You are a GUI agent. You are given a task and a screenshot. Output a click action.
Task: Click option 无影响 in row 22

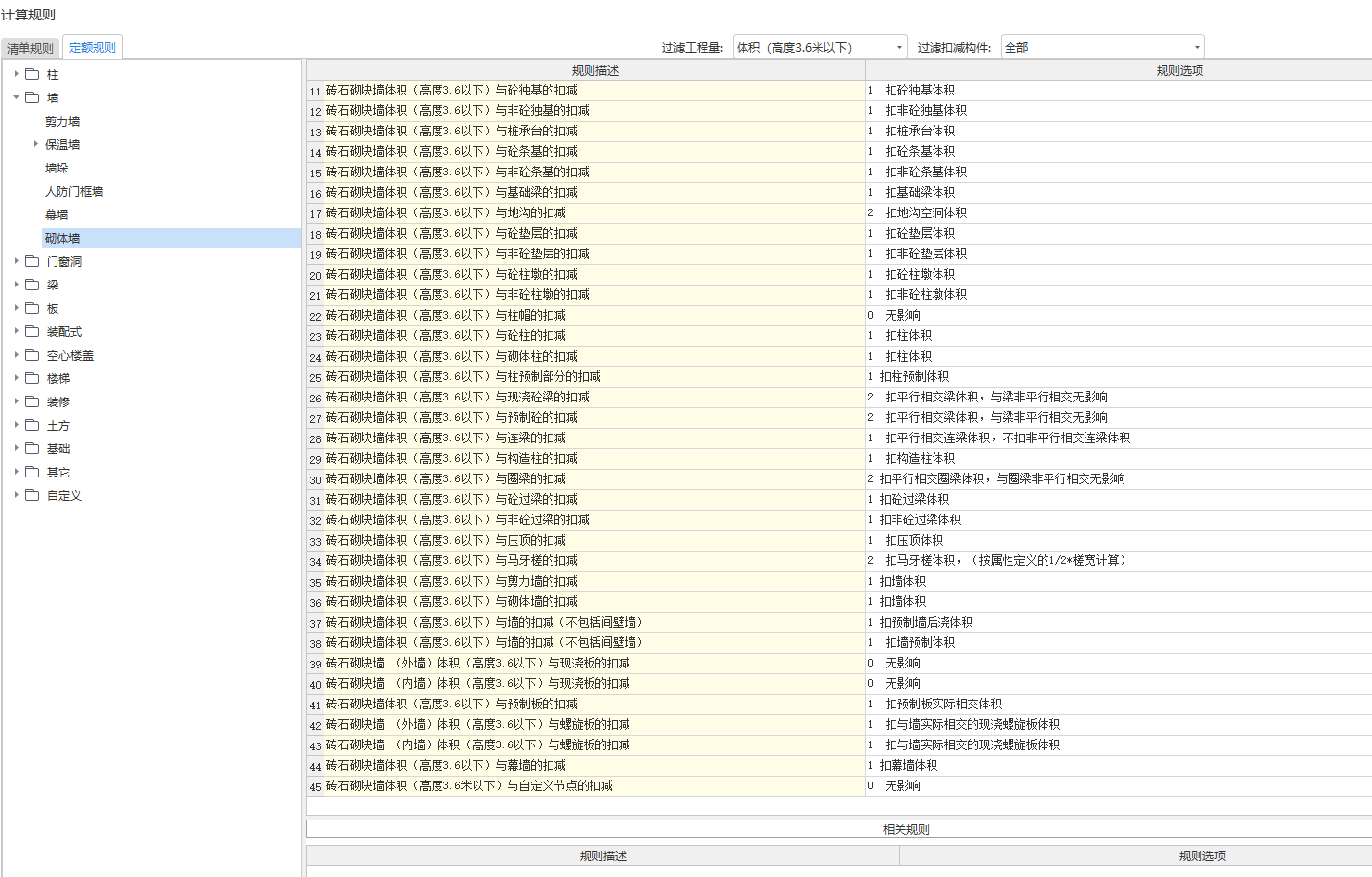tap(902, 316)
